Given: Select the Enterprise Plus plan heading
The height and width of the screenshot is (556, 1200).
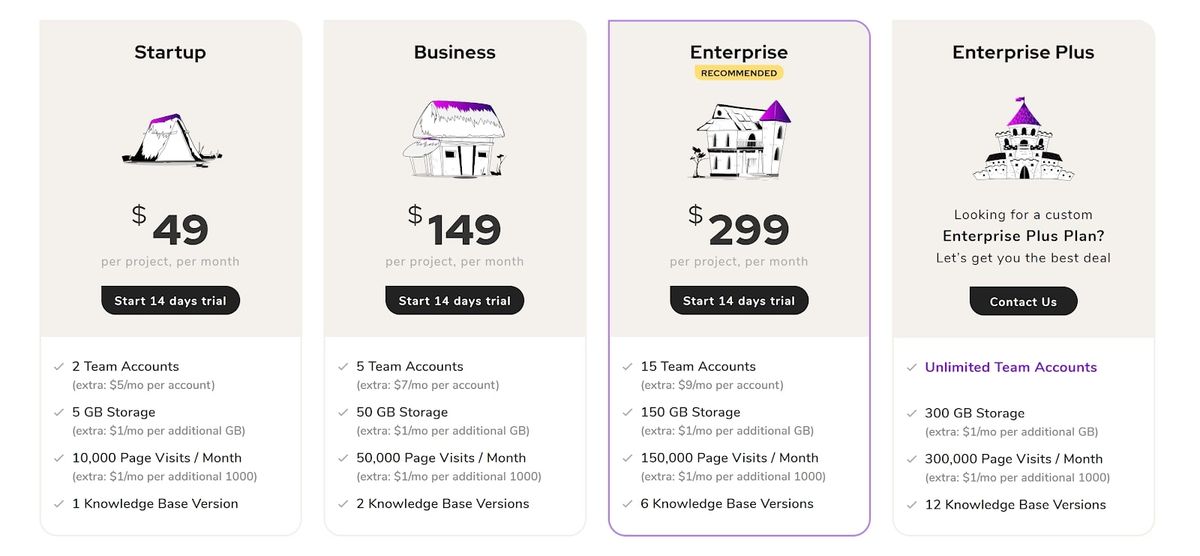Looking at the screenshot, I should coord(1023,52).
